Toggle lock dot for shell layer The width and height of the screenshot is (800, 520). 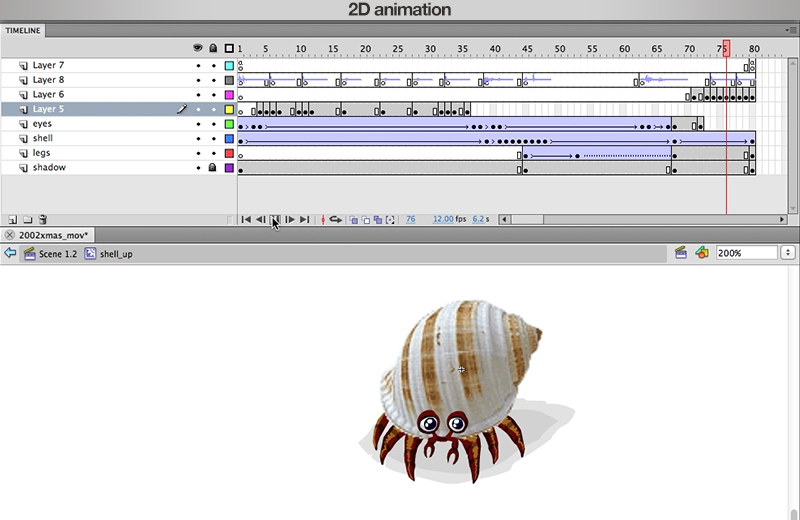click(x=212, y=139)
